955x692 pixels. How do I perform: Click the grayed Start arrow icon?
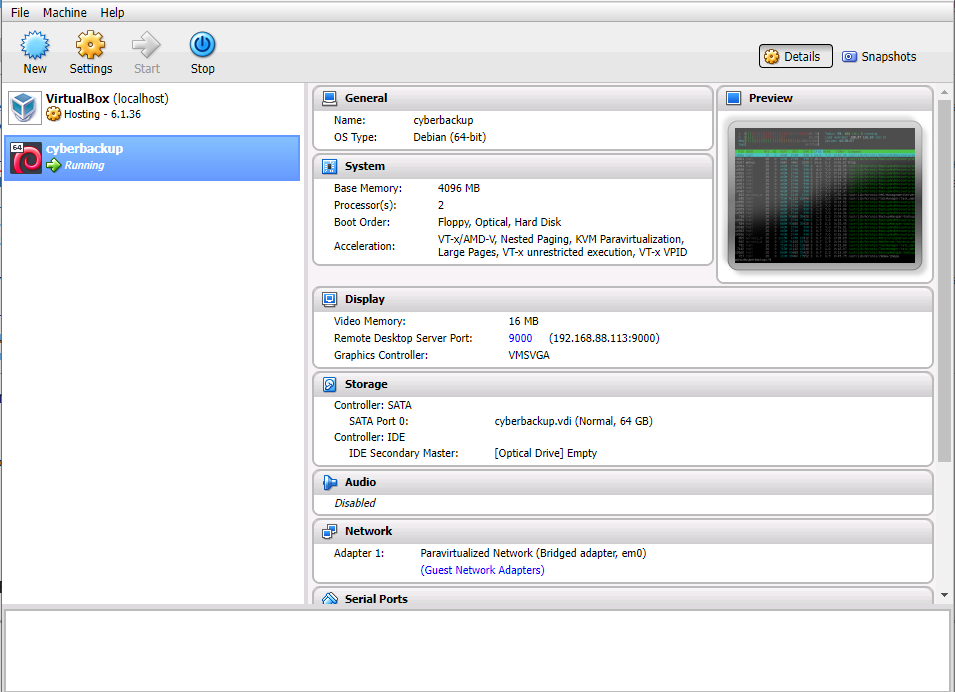[147, 45]
